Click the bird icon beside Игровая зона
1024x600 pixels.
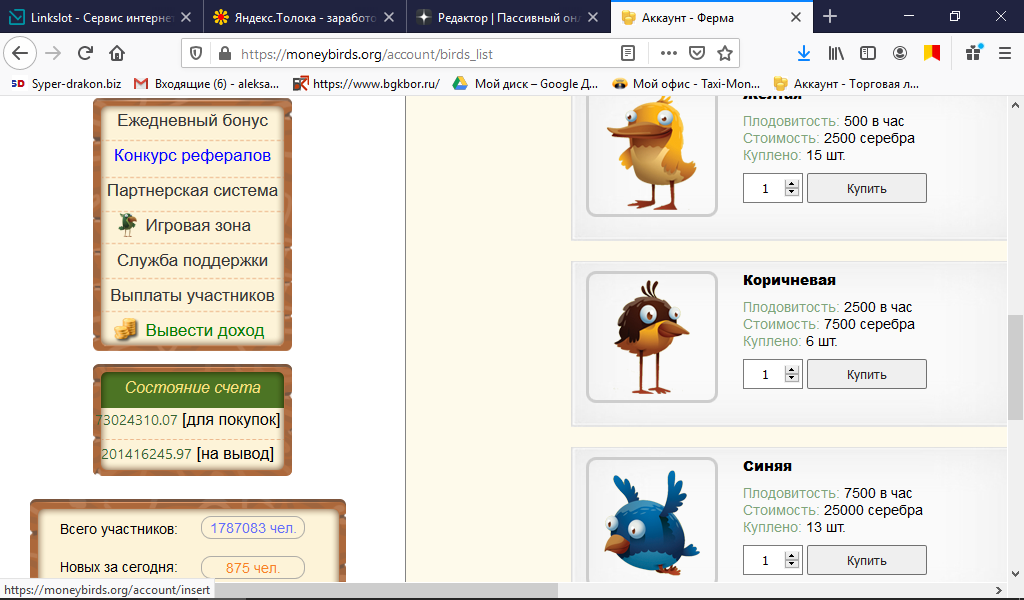coord(127,225)
